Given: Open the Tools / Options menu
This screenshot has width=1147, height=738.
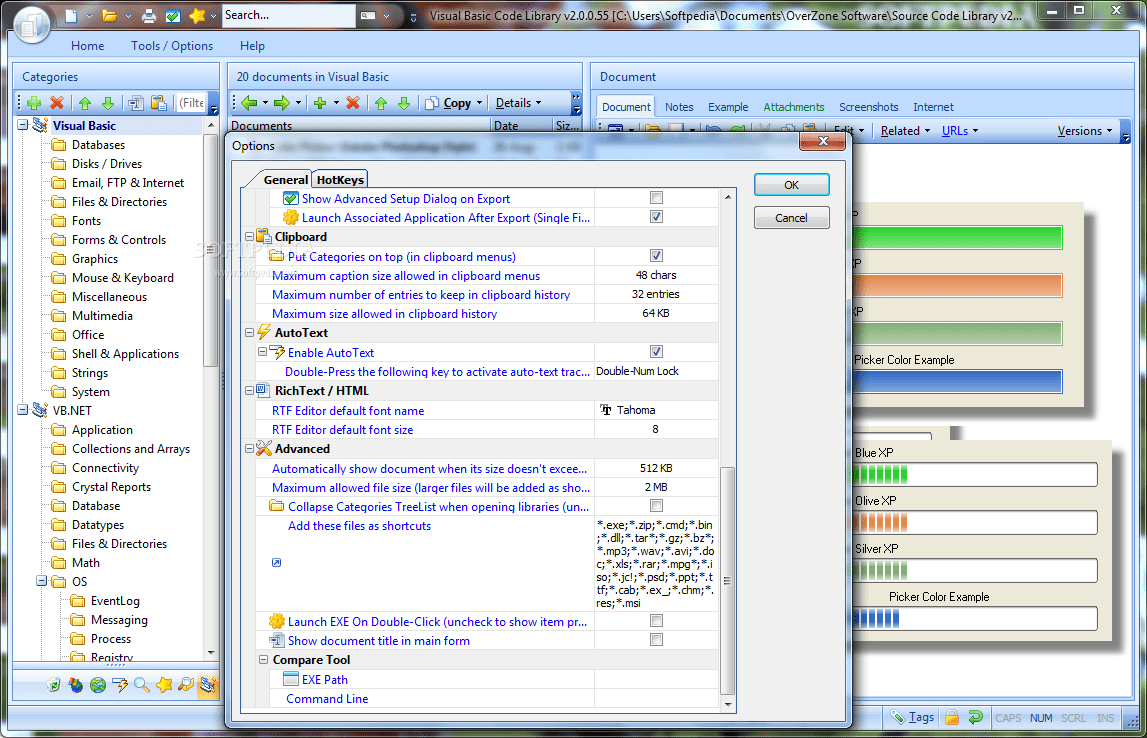Looking at the screenshot, I should pos(172,45).
